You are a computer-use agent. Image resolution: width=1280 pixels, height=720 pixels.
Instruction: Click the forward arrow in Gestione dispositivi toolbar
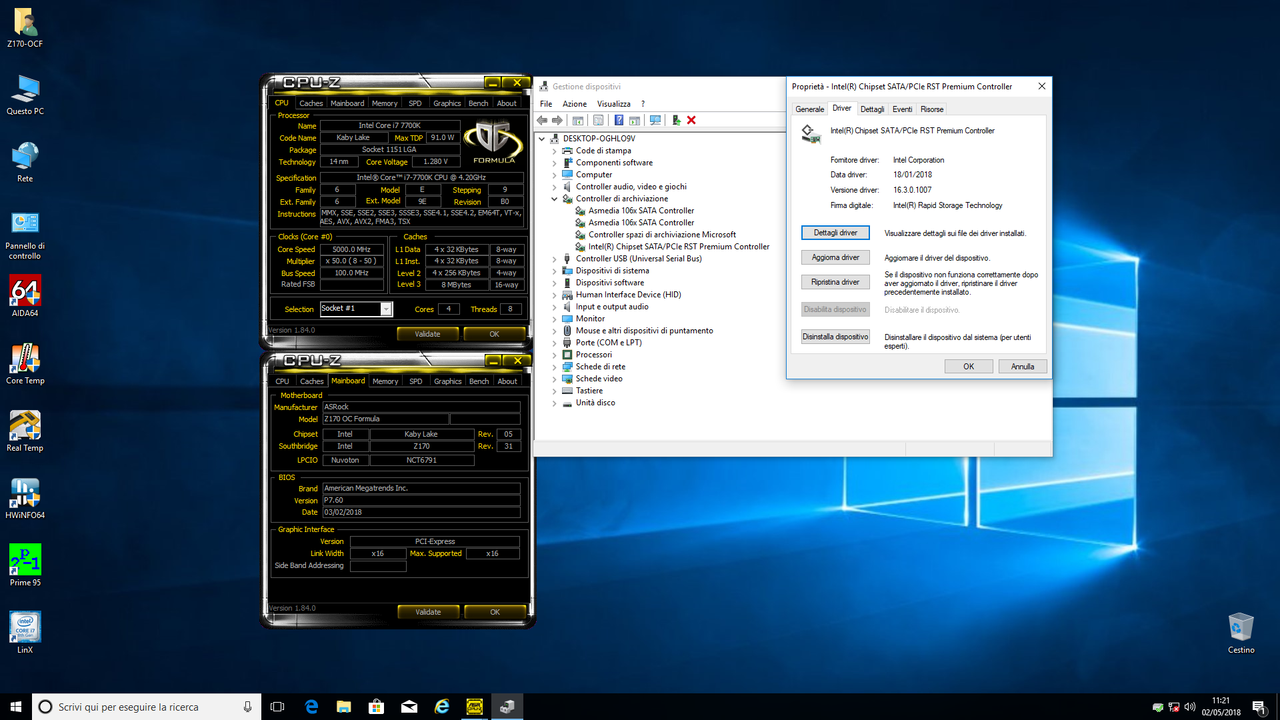pyautogui.click(x=557, y=120)
